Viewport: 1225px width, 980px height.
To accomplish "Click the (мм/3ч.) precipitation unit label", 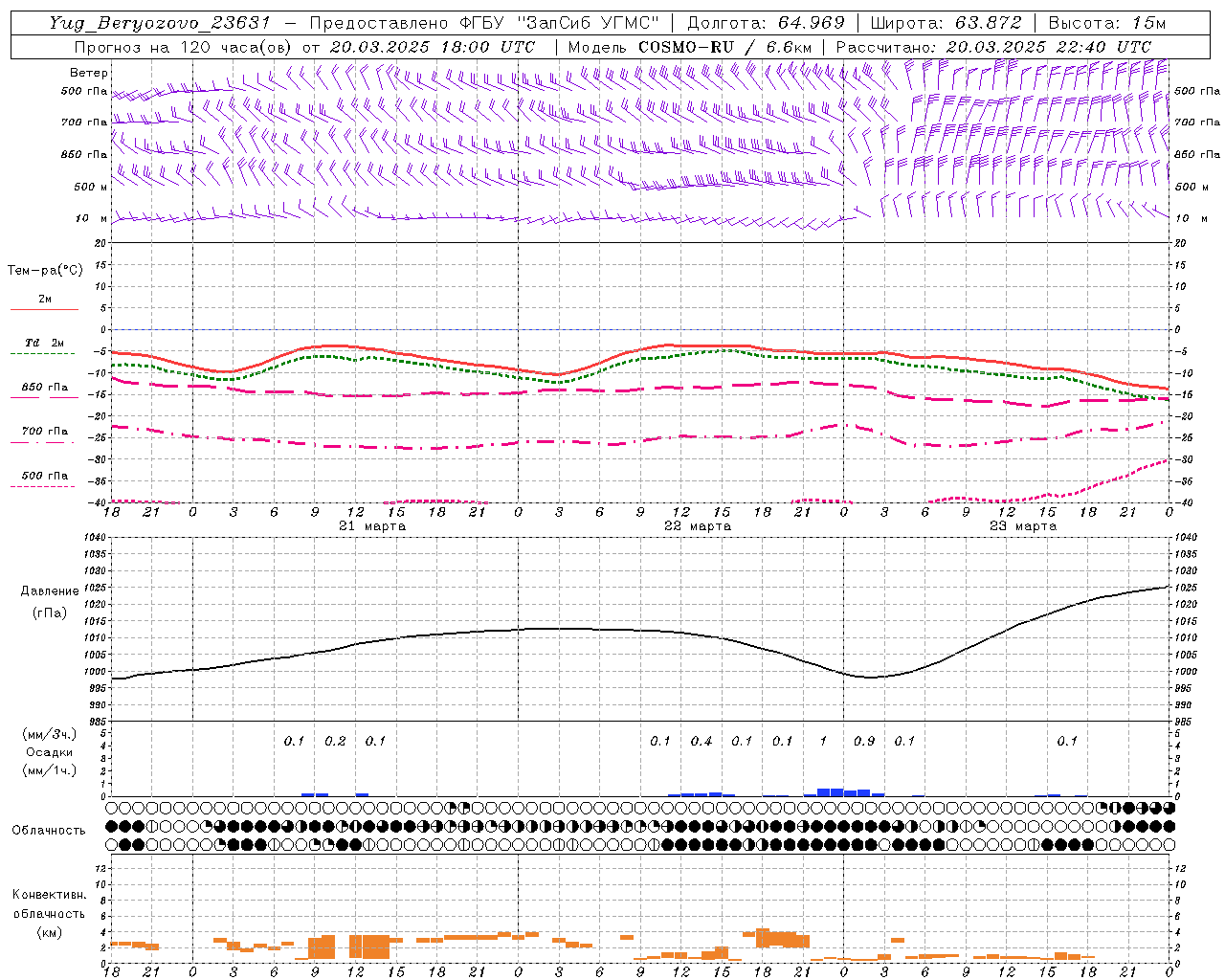I will click(x=49, y=734).
